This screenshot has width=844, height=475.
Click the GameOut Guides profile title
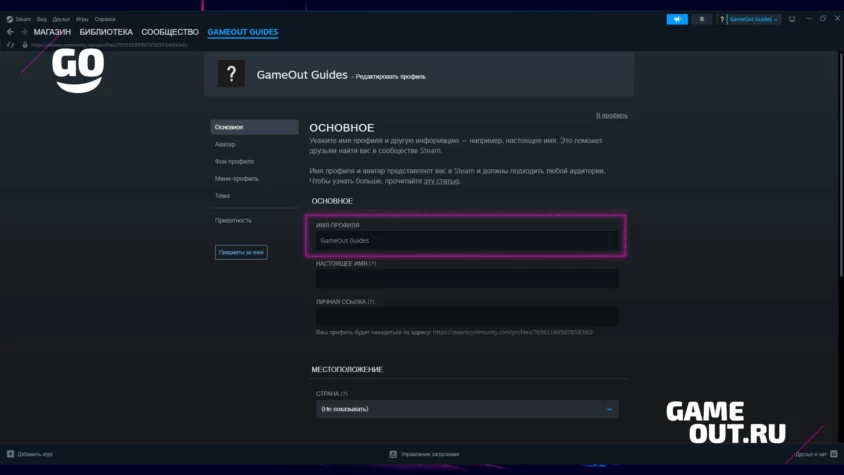[302, 75]
